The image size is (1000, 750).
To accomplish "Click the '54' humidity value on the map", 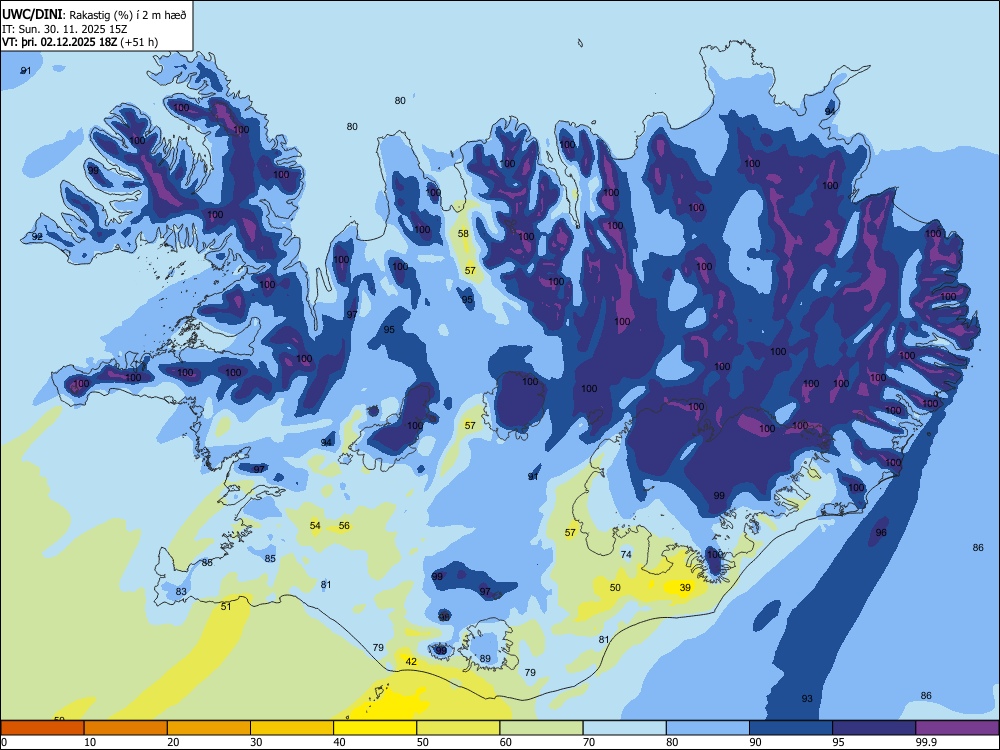I will [315, 526].
